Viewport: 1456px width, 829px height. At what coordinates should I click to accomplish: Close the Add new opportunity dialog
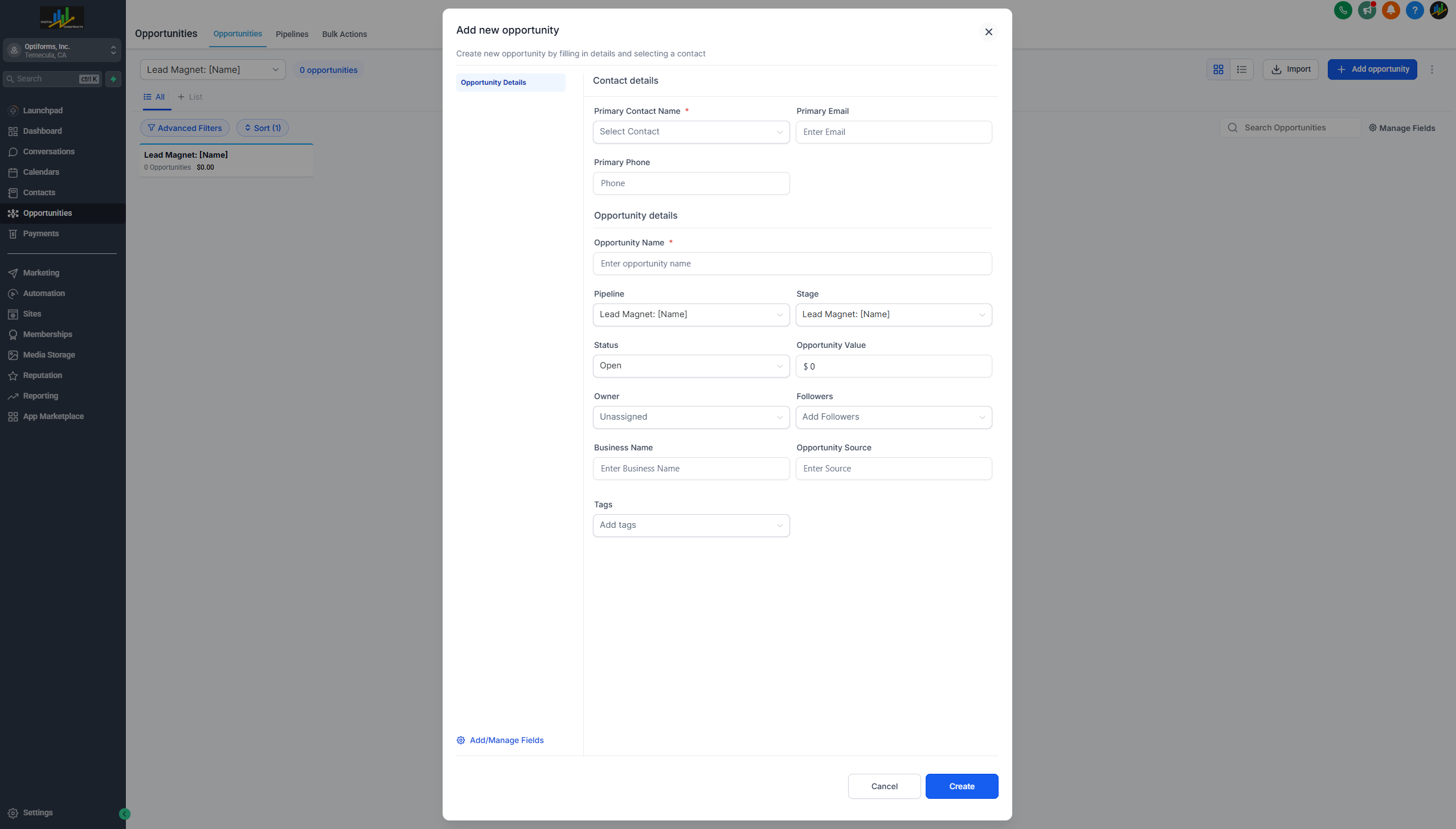coord(988,32)
